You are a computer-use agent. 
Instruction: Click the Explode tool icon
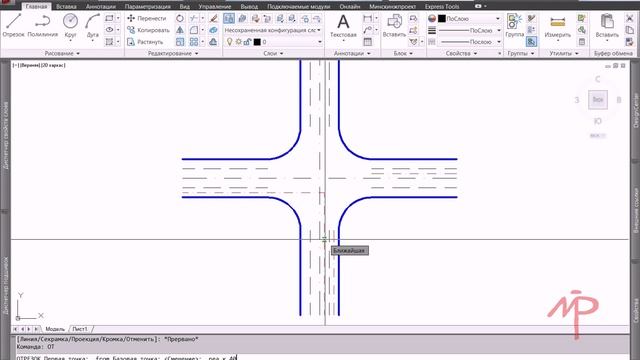click(x=213, y=30)
